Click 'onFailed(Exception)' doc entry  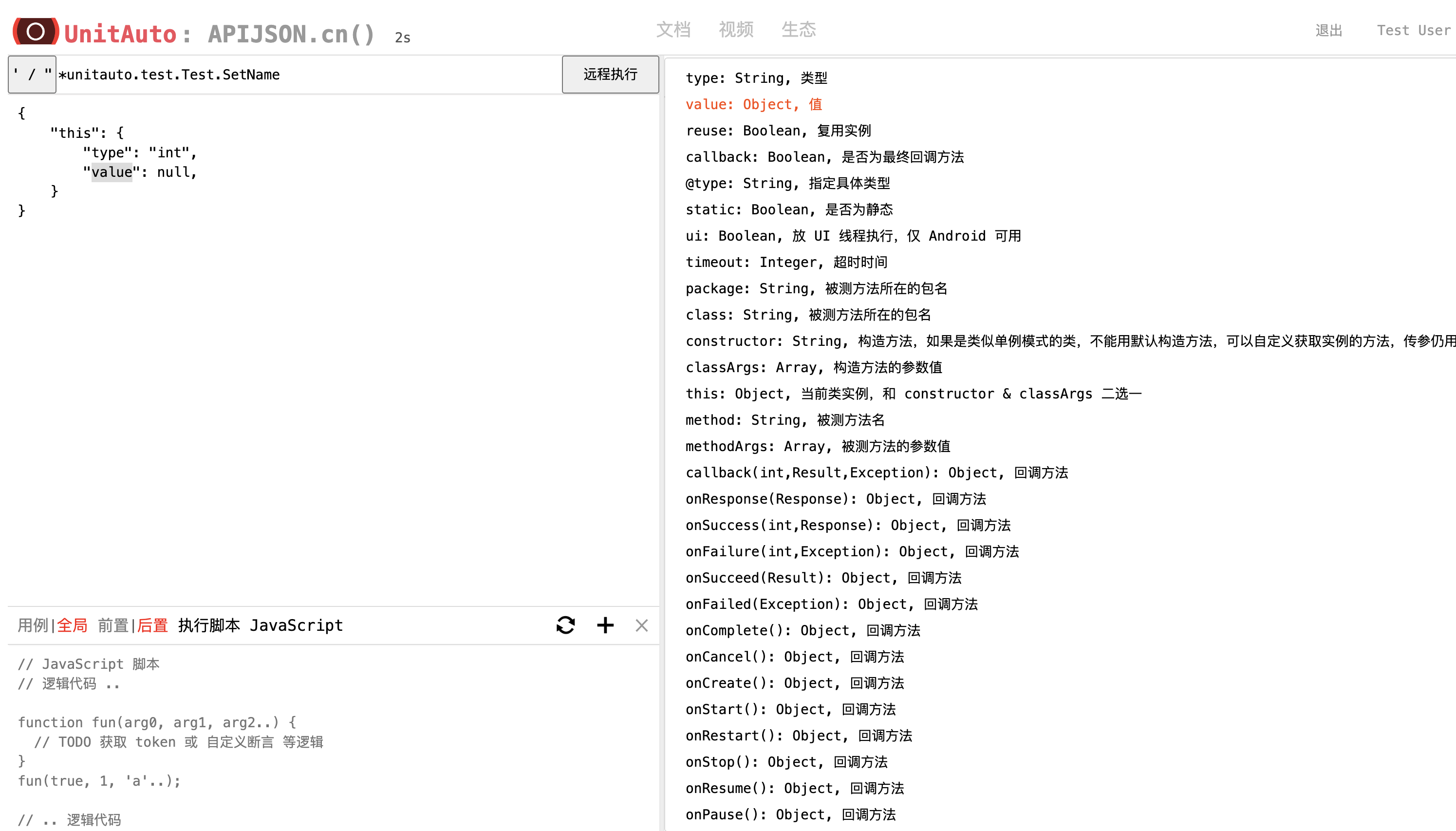tap(832, 604)
